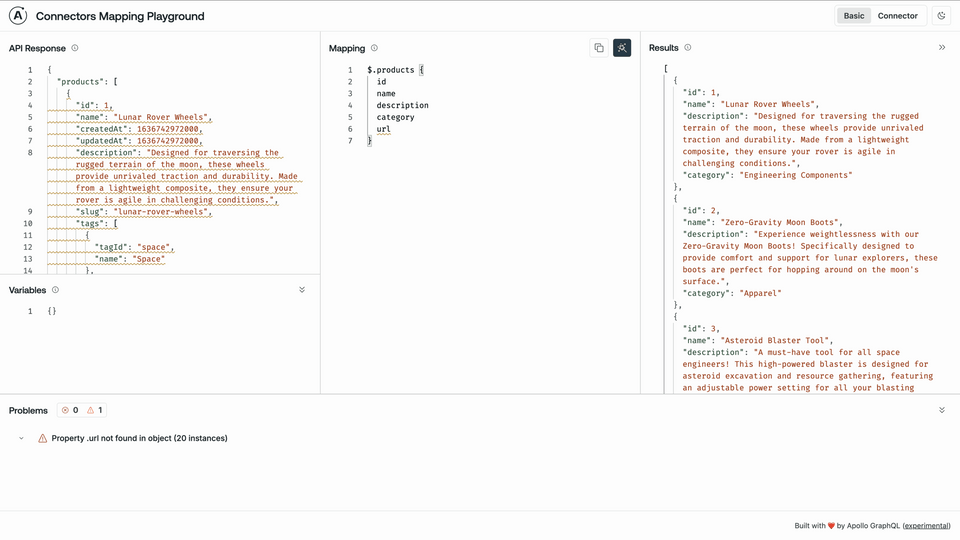Click the url line in Mapping editor

[383, 129]
